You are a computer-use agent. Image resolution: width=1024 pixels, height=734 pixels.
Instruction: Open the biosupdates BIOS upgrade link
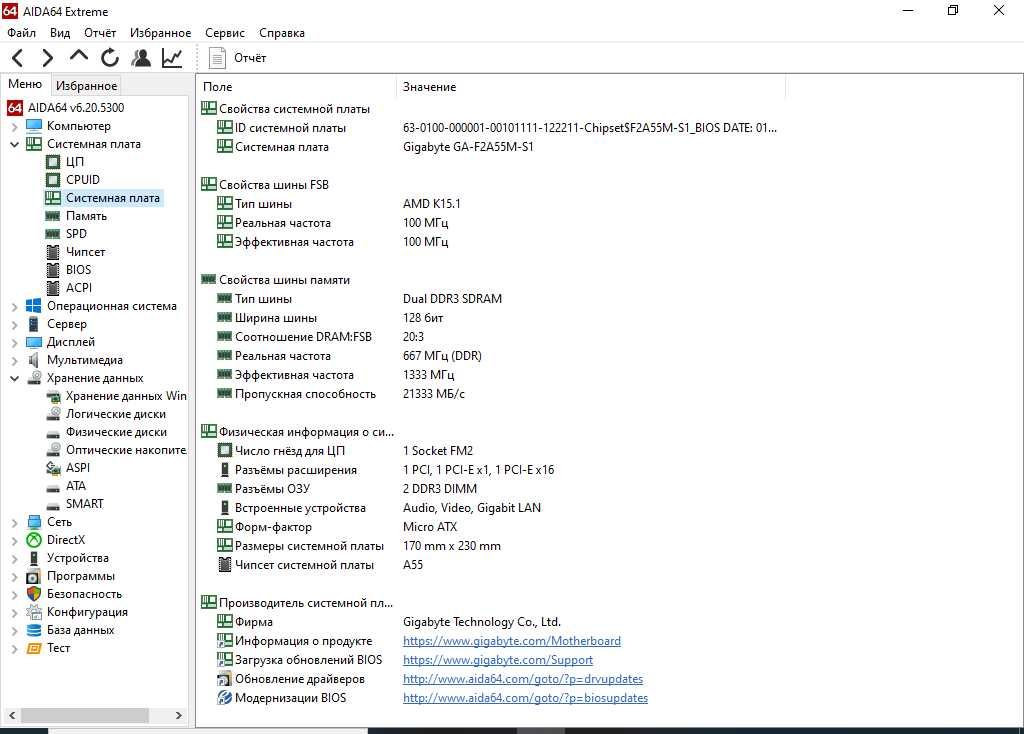[x=525, y=698]
